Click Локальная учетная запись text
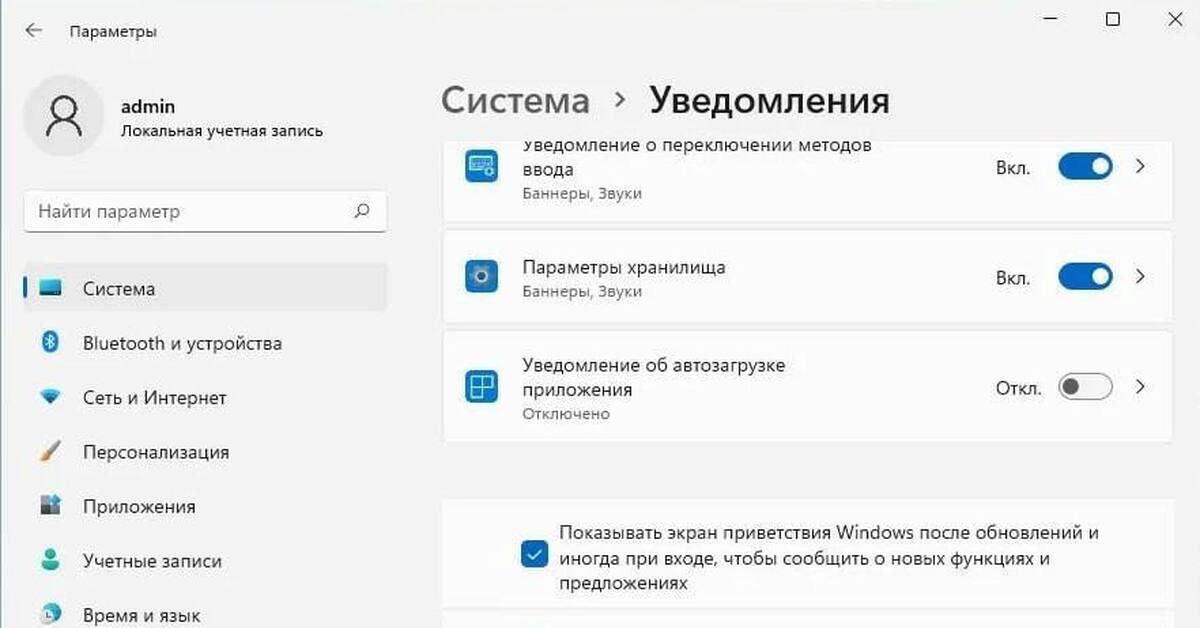 tap(222, 131)
